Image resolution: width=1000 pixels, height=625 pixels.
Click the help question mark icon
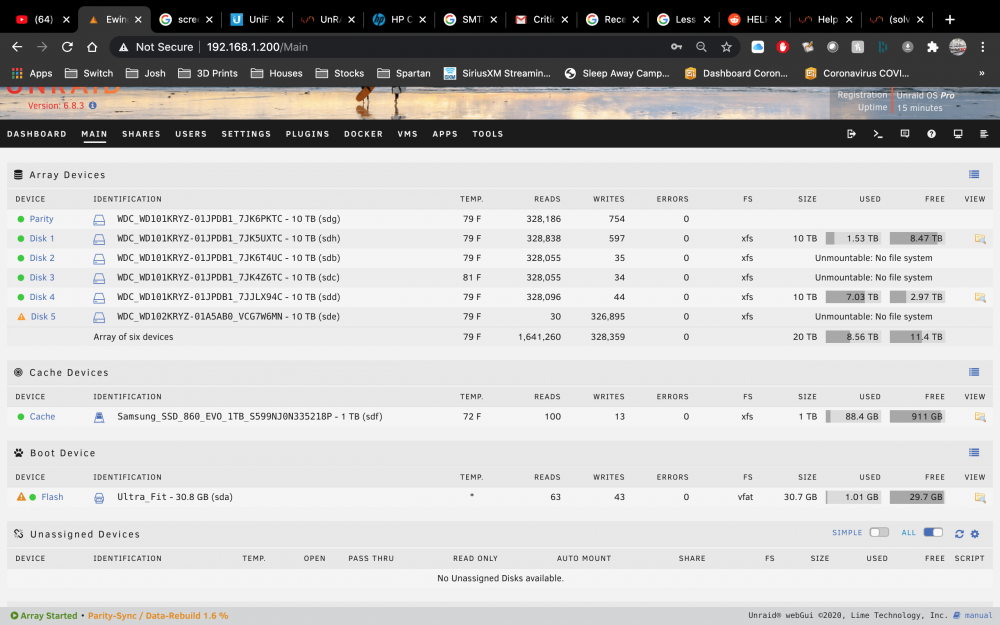click(x=931, y=134)
